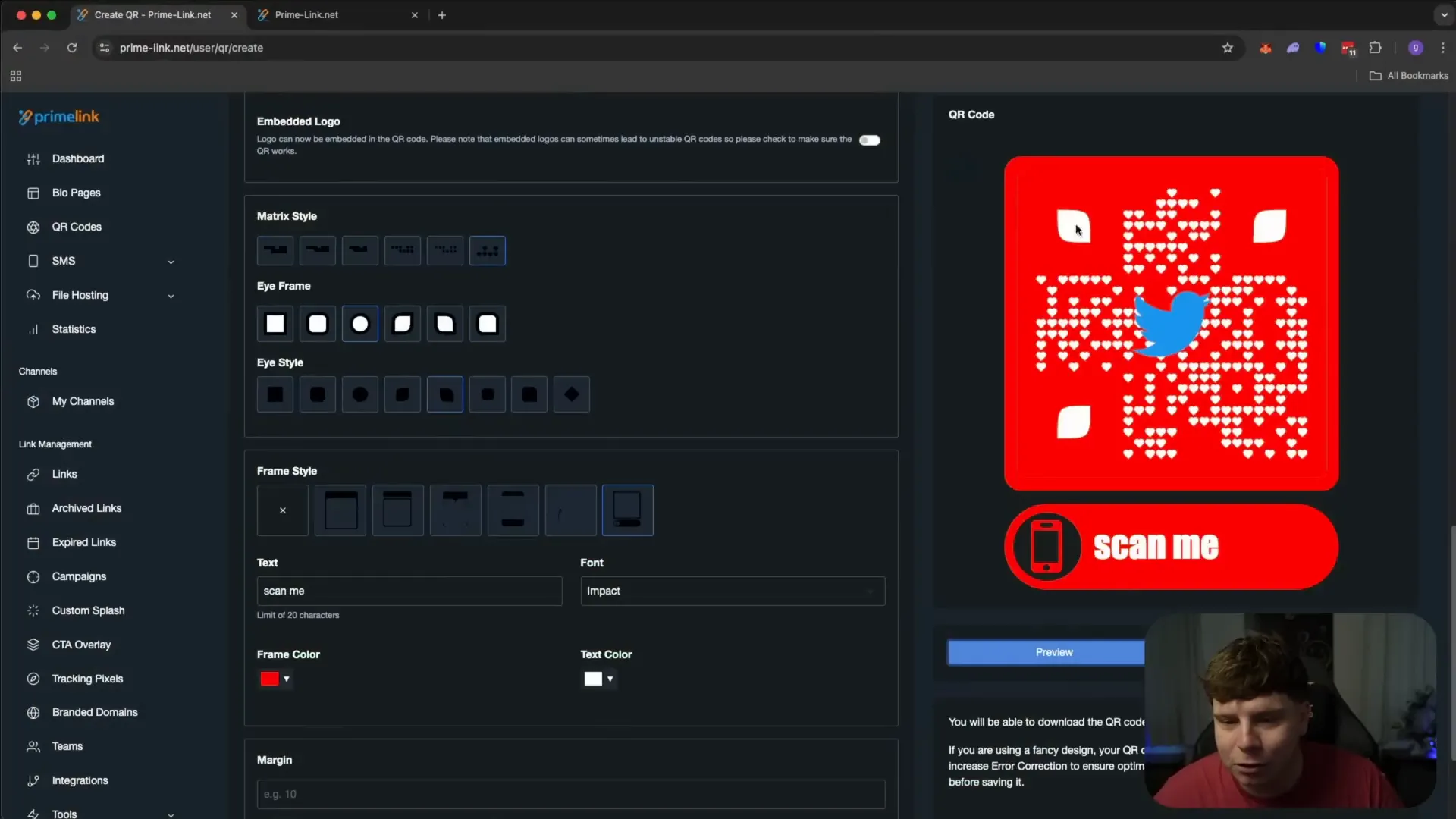This screenshot has height=819, width=1456.
Task: Pick the small square Eye Style
Action: [x=488, y=394]
